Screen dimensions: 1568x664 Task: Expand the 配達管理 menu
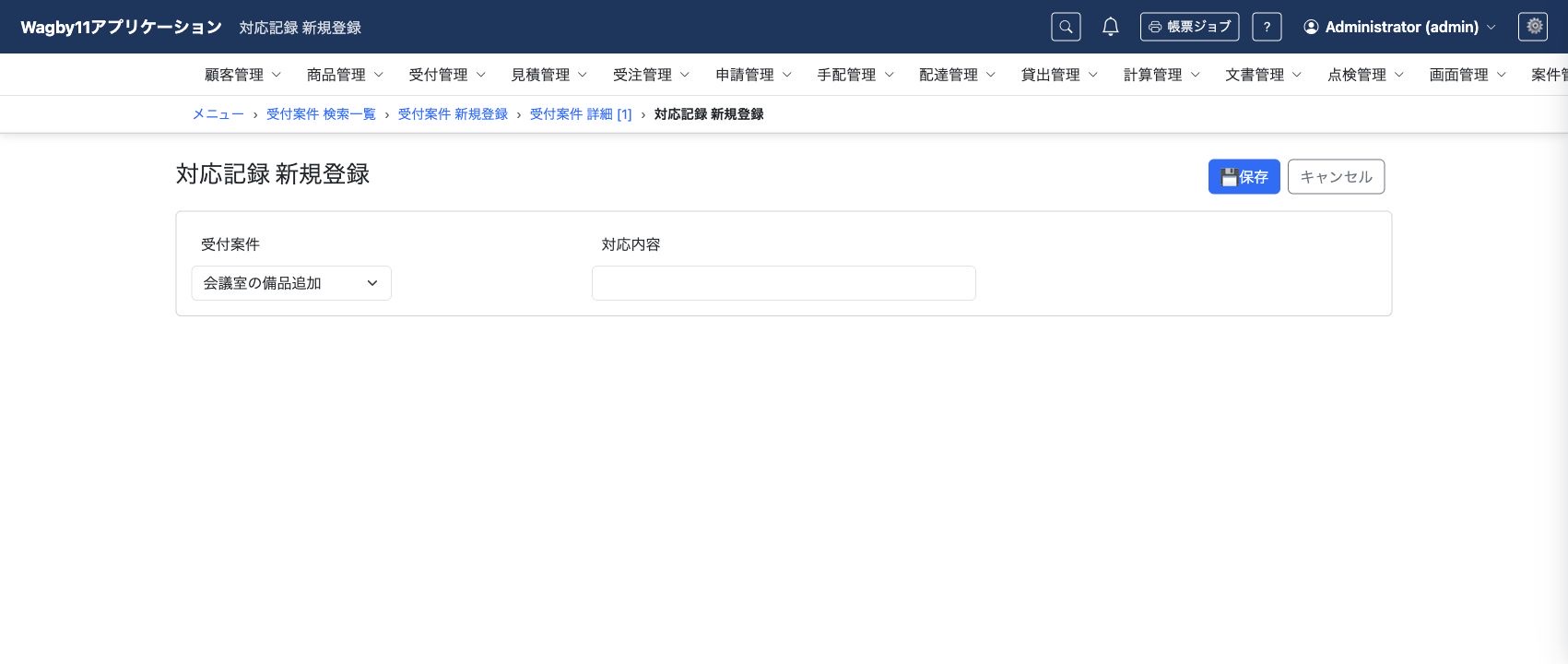coord(958,75)
